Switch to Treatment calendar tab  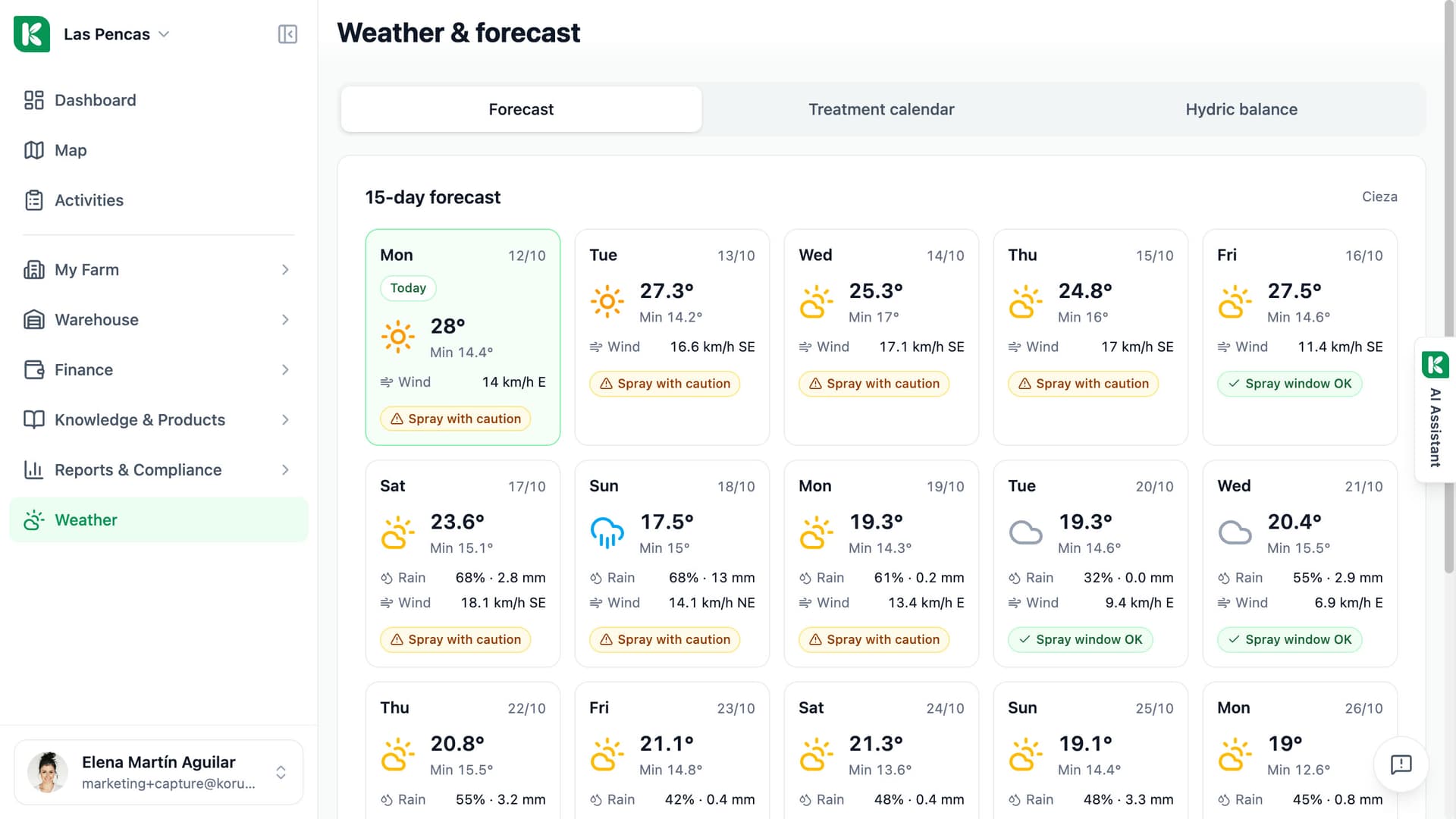tap(881, 109)
